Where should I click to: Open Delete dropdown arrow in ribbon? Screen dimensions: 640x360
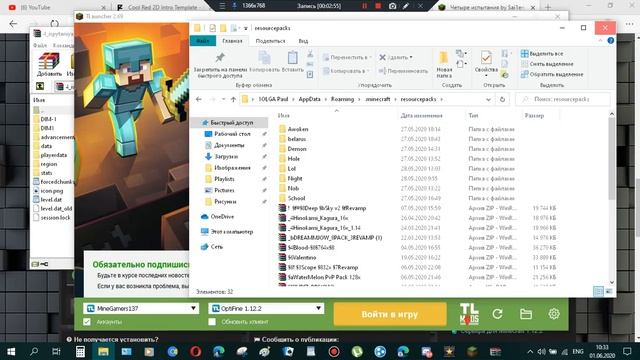(x=411, y=57)
